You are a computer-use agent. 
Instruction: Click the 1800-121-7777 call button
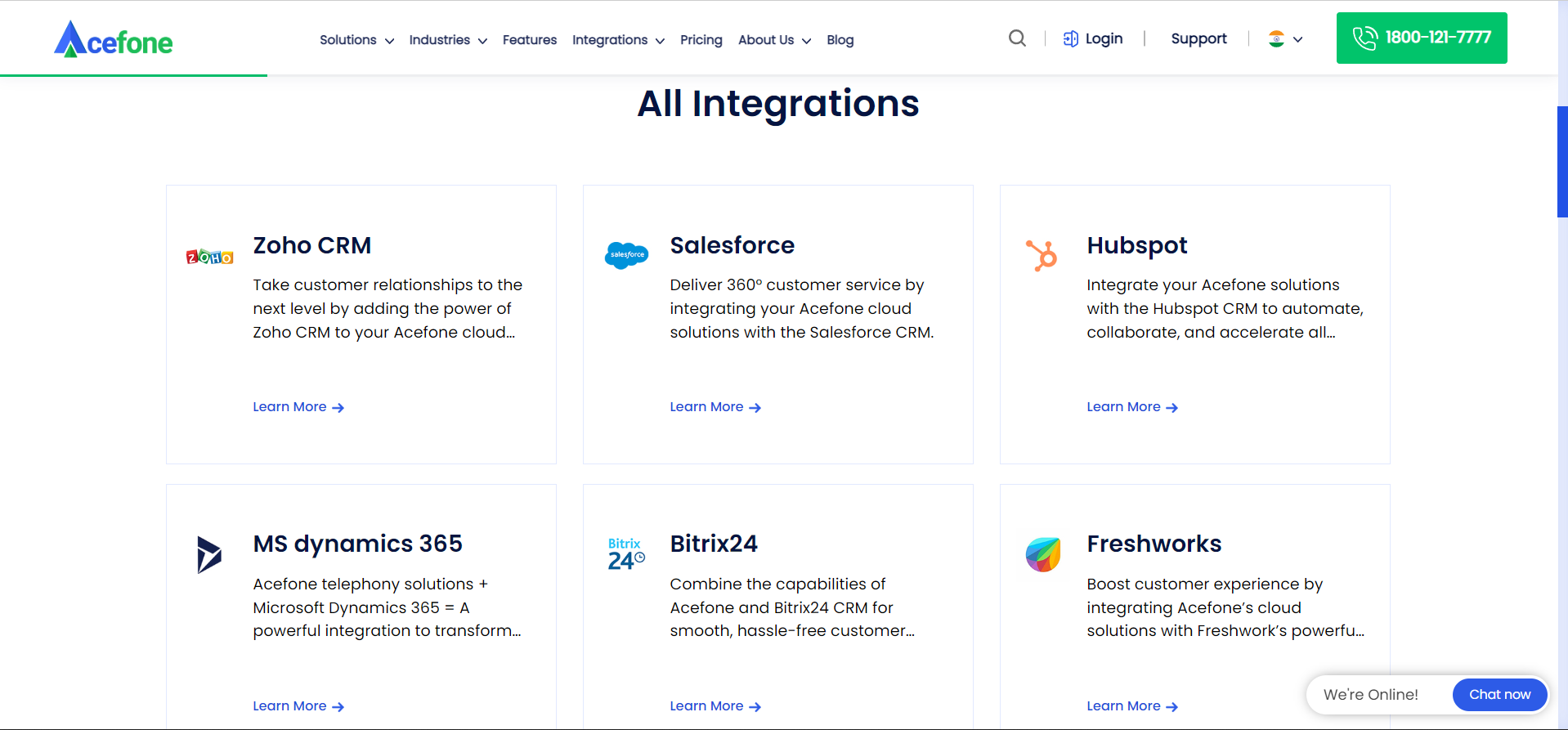point(1421,38)
